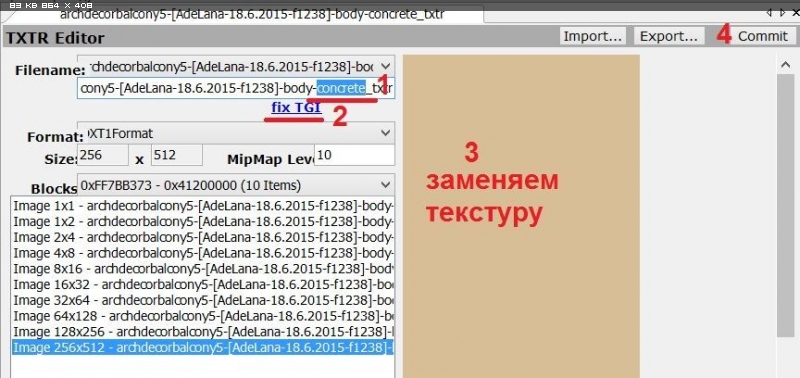
Task: Click the scroll up arrow on the right scrollbar
Action: pyautogui.click(x=786, y=64)
